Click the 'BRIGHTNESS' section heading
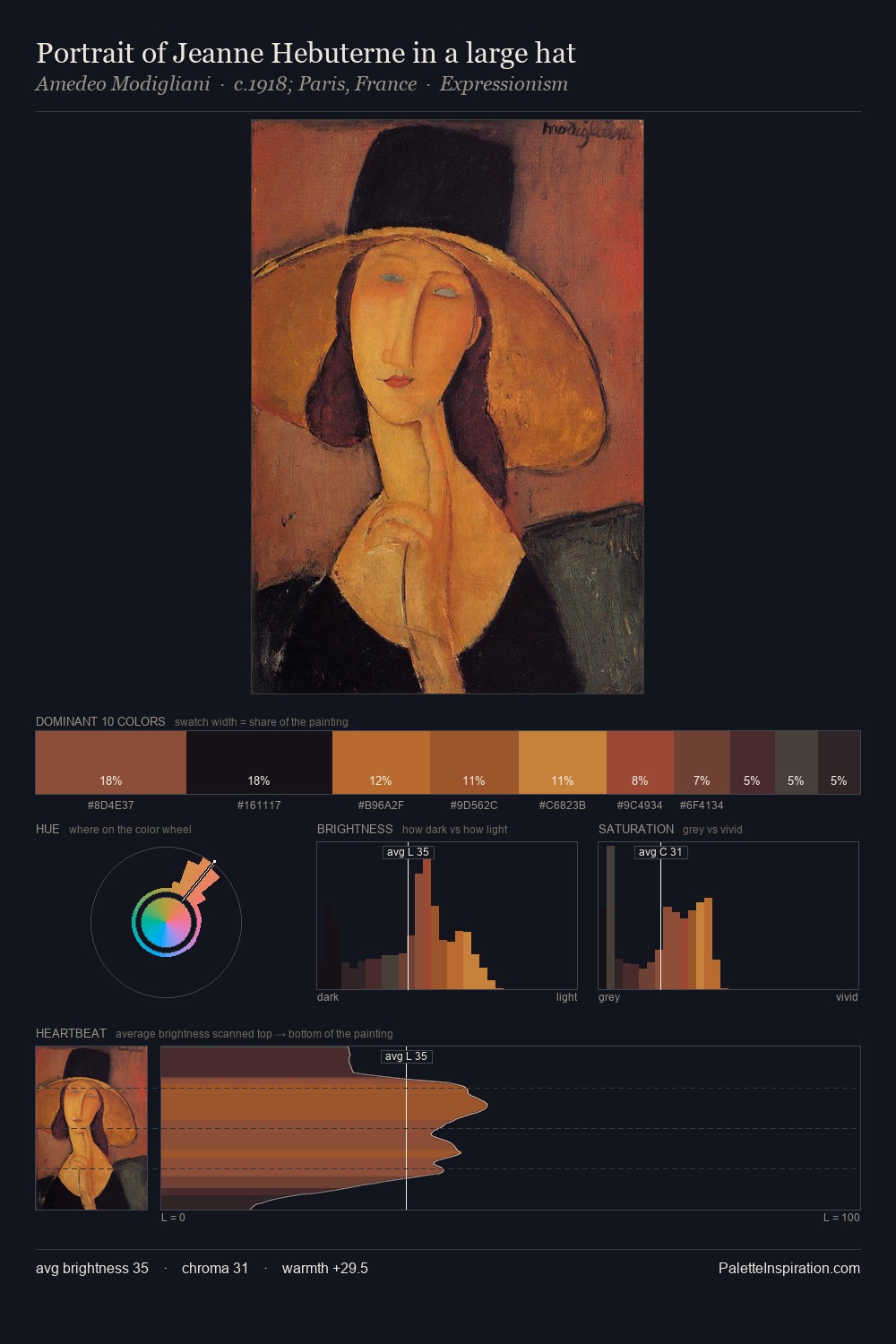The height and width of the screenshot is (1344, 896). pos(355,829)
